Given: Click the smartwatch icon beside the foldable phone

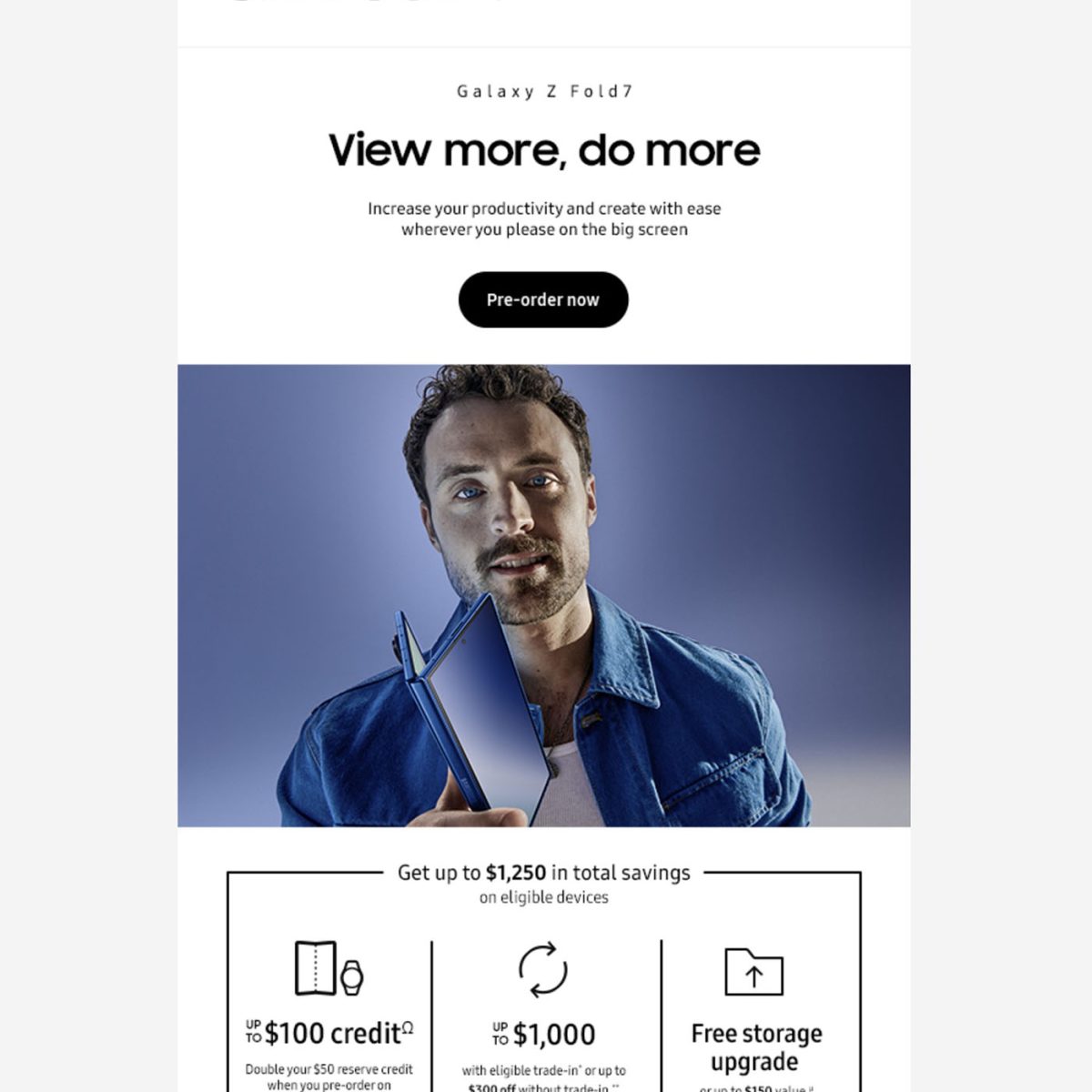Looking at the screenshot, I should click(x=351, y=977).
